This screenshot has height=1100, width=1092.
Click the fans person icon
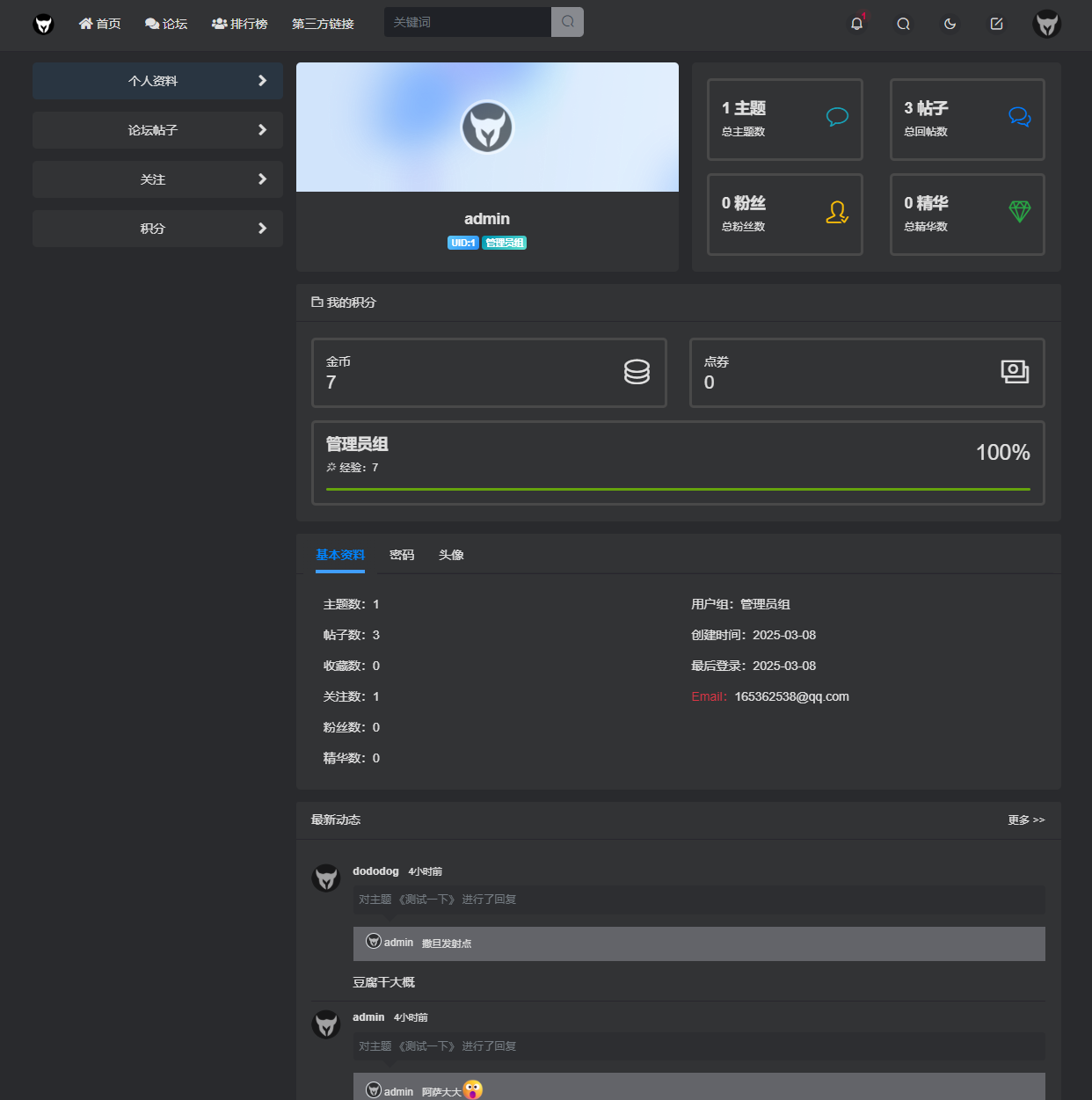tap(836, 213)
